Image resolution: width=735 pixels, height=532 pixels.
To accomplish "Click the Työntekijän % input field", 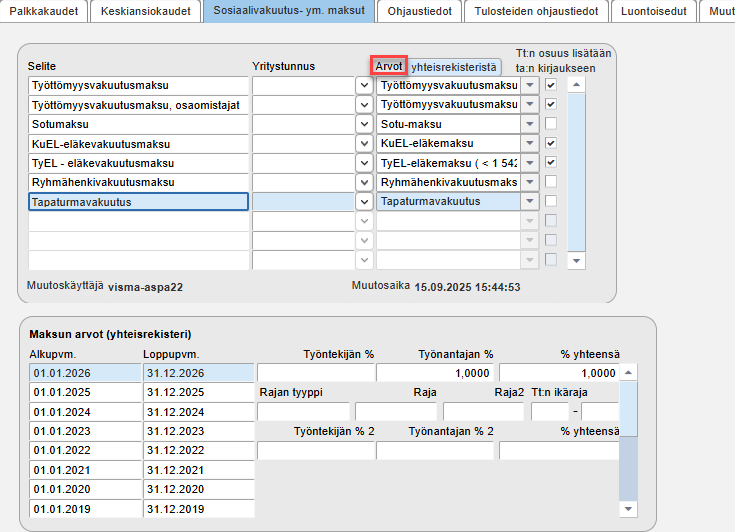I will point(316,373).
